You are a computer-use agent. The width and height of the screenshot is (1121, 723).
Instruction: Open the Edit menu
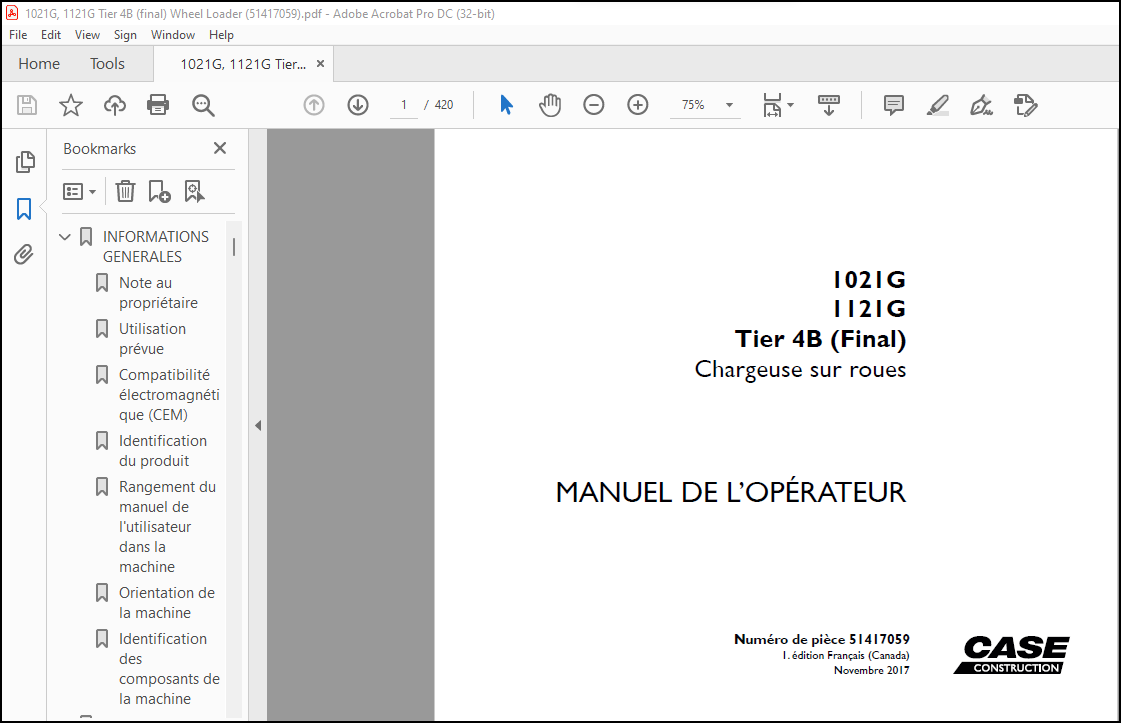click(x=51, y=34)
